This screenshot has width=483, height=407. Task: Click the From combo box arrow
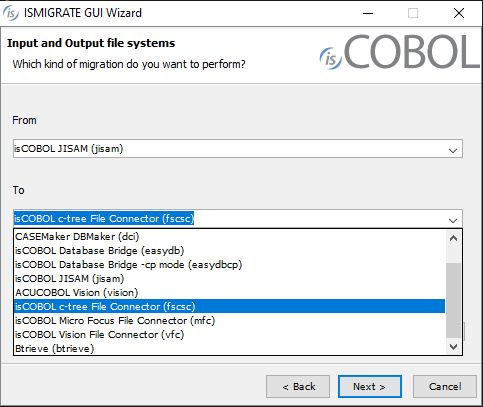453,150
